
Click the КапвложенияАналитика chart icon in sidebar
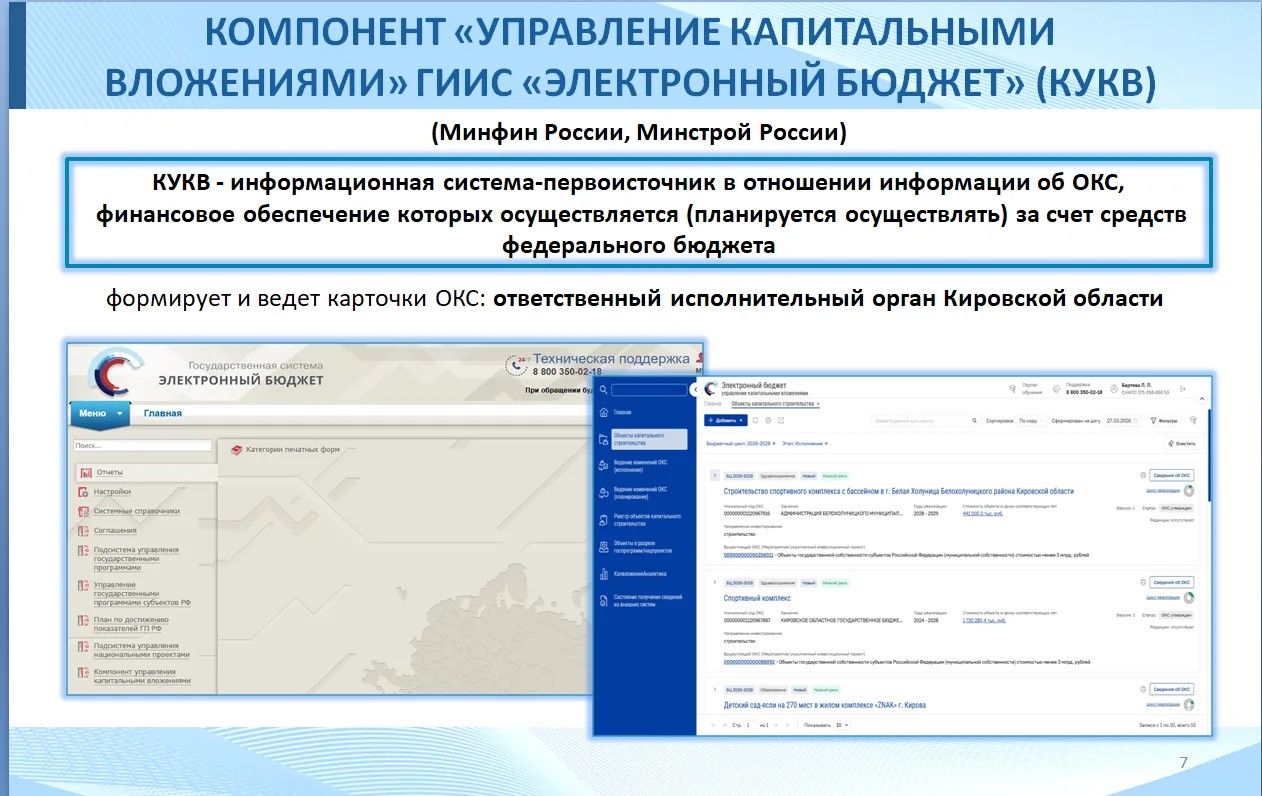603,574
